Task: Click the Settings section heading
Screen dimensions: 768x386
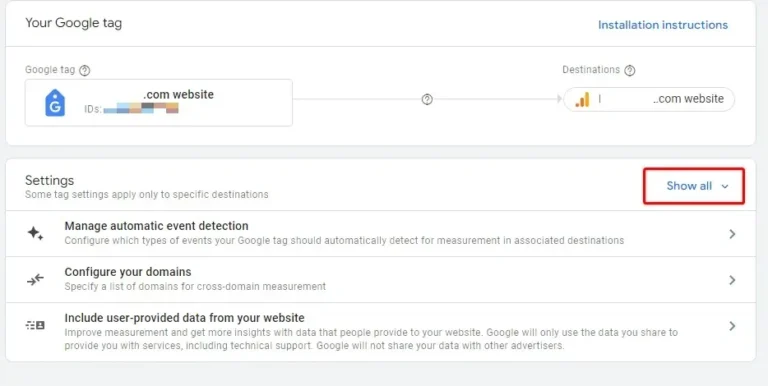Action: point(49,180)
